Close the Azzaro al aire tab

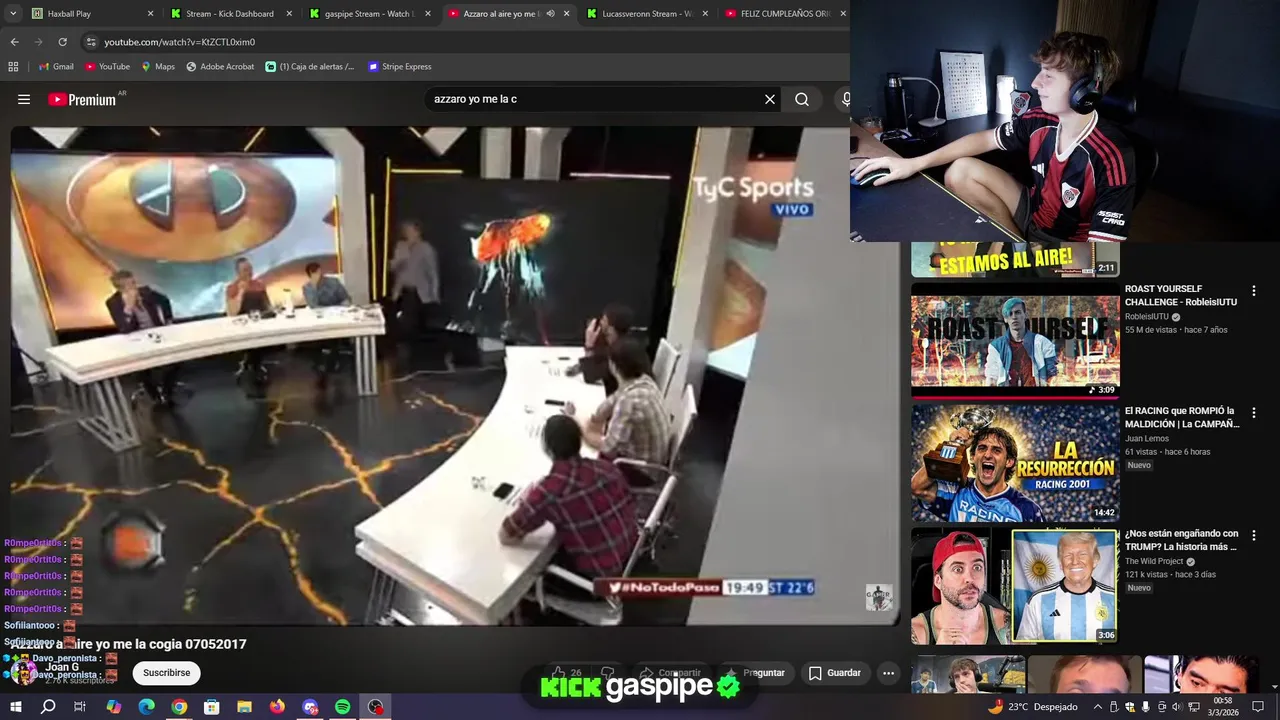click(x=567, y=14)
